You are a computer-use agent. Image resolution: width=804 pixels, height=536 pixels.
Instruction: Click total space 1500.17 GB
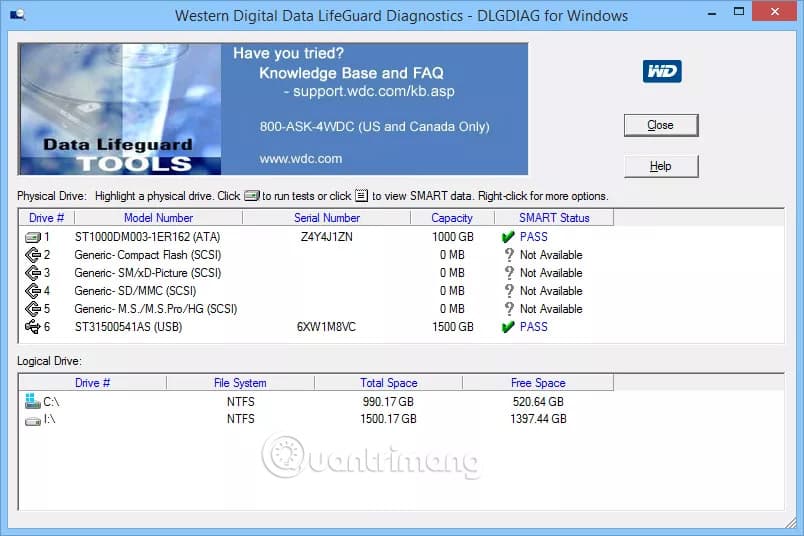click(x=388, y=419)
